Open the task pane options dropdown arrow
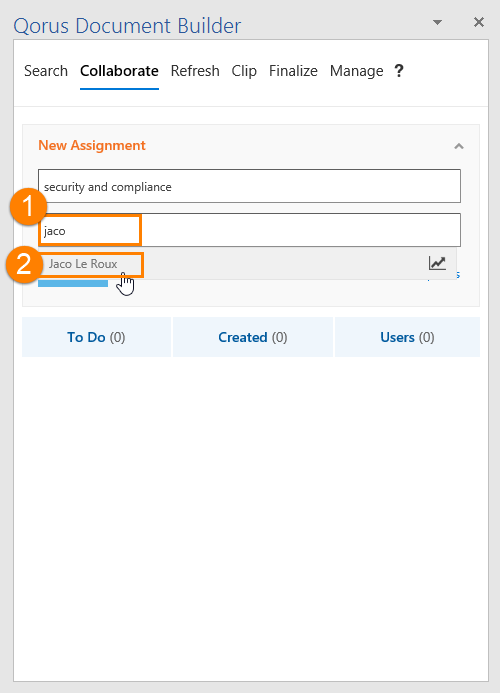Image resolution: width=500 pixels, height=693 pixels. coord(437,23)
